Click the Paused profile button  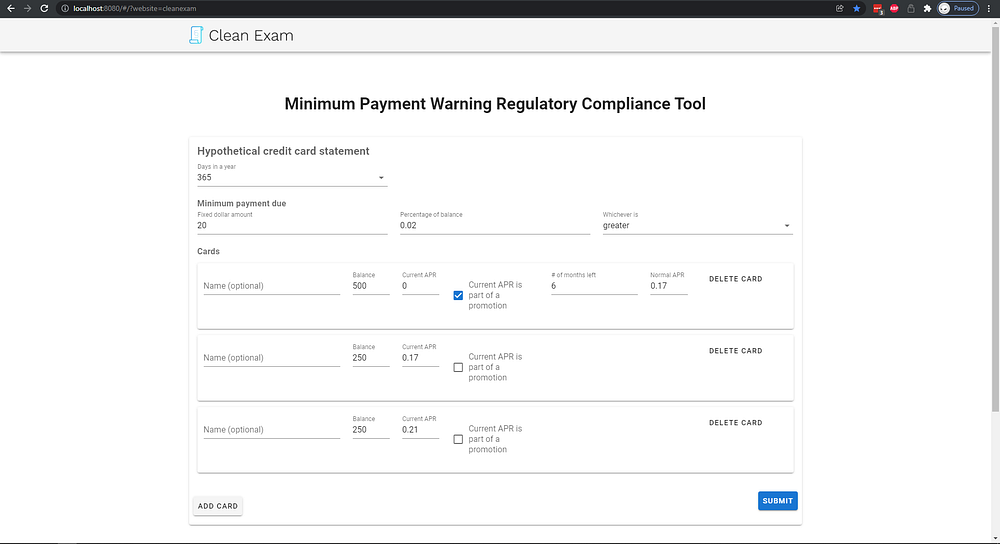tap(958, 8)
